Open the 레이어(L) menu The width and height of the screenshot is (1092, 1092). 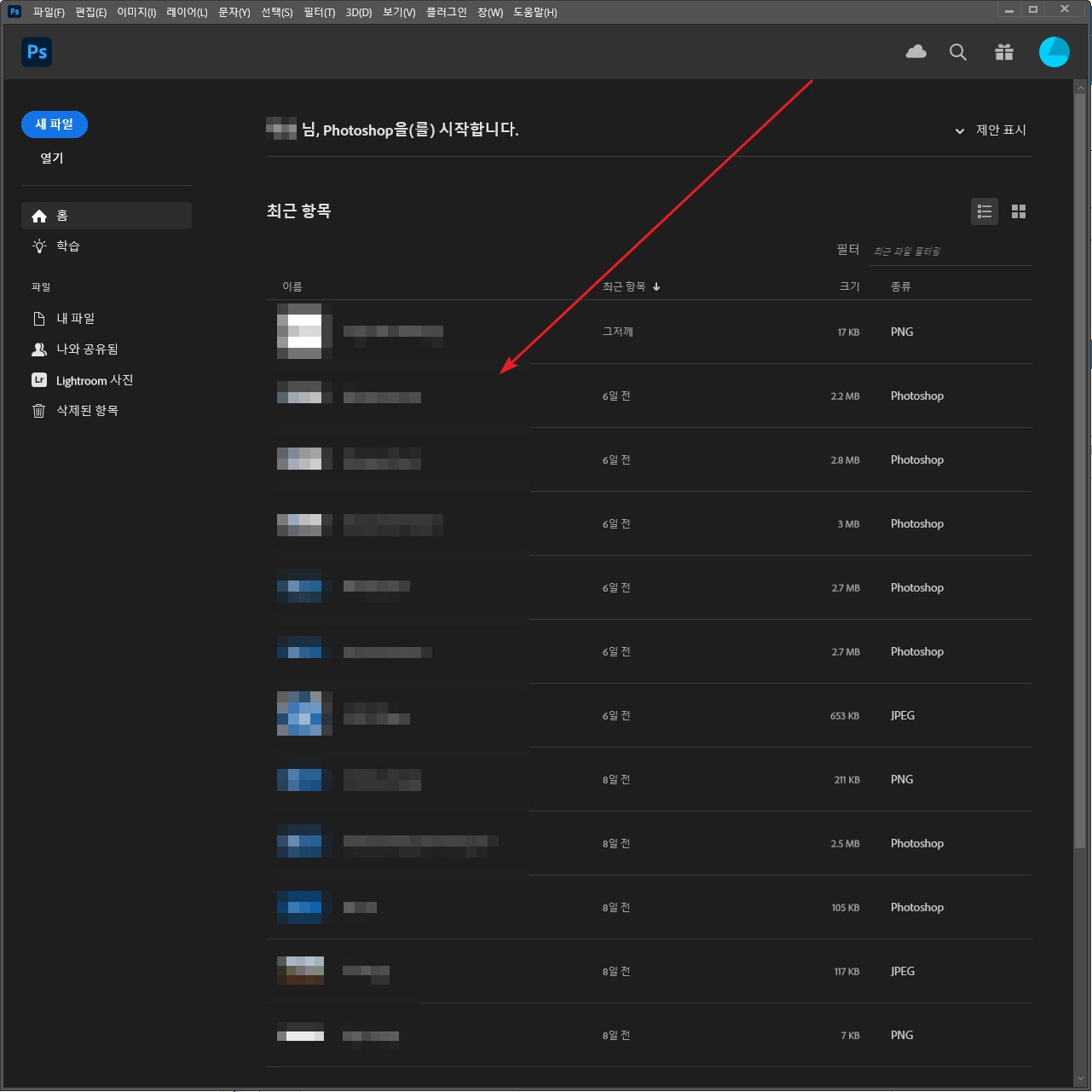(187, 12)
